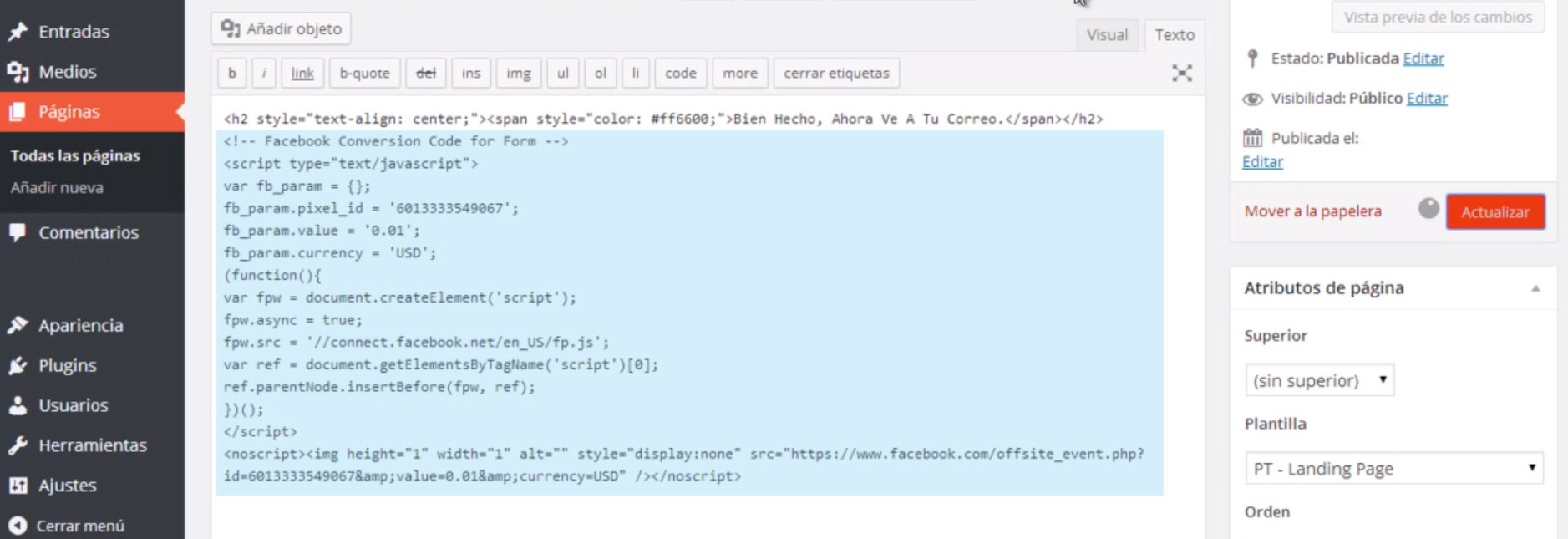Image resolution: width=1568 pixels, height=539 pixels.
Task: Open Plugins via the plug icon
Action: (18, 365)
